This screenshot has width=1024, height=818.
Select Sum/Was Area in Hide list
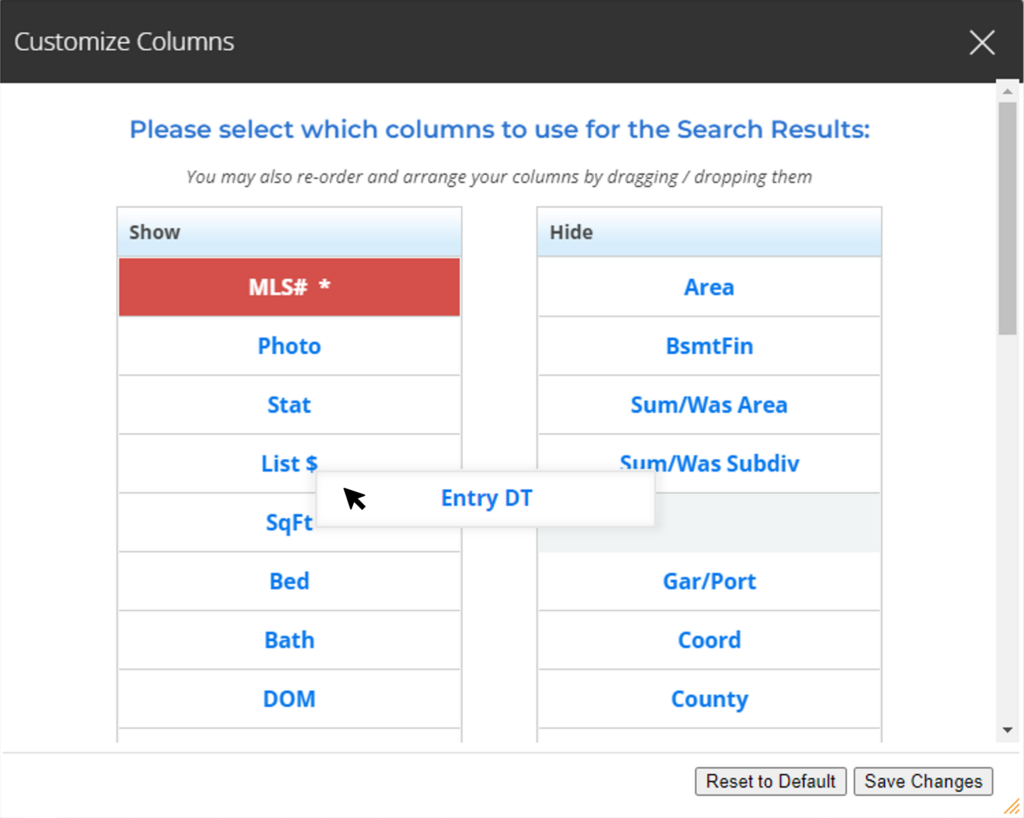(x=709, y=405)
